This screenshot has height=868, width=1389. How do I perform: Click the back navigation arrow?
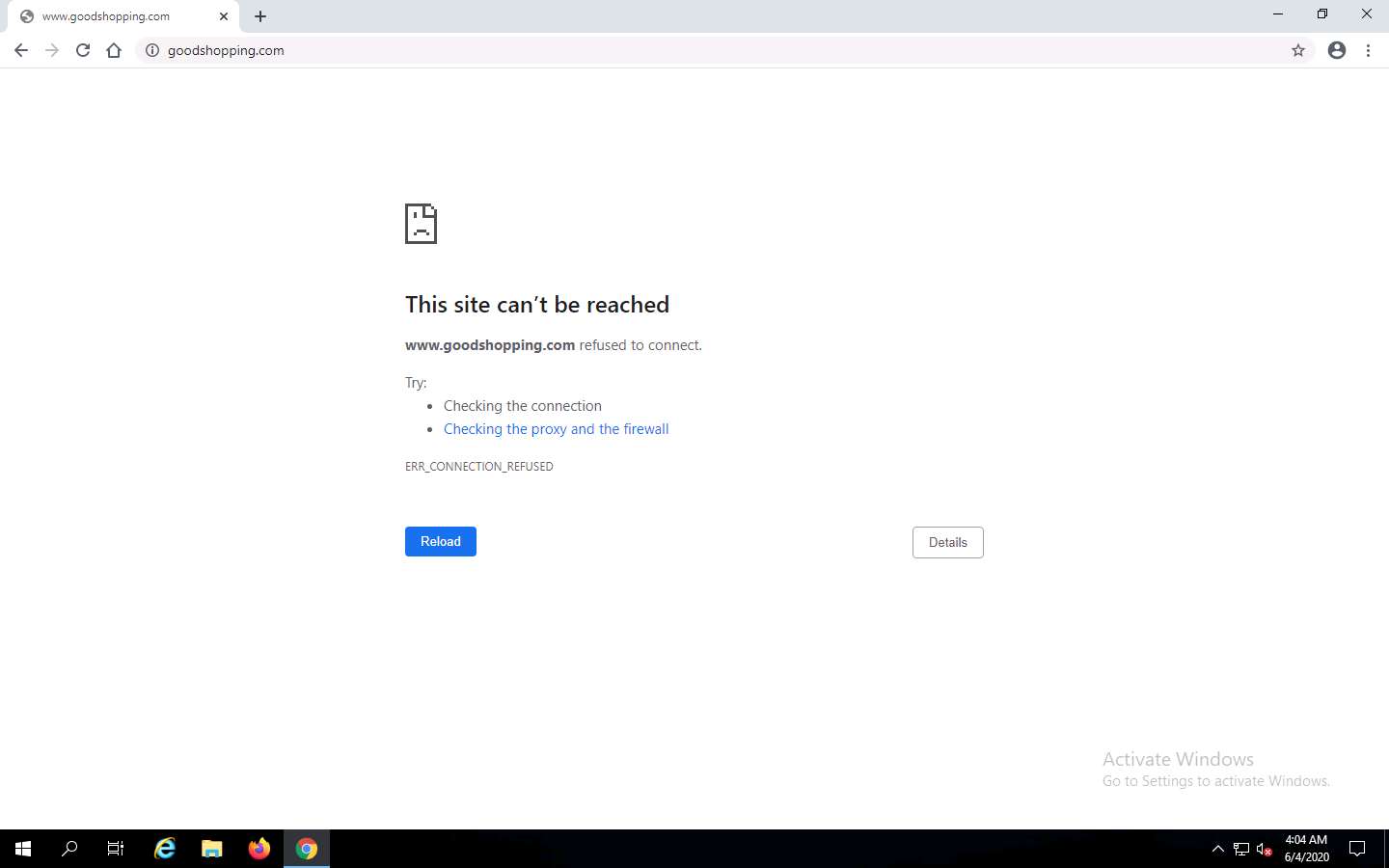[x=21, y=50]
